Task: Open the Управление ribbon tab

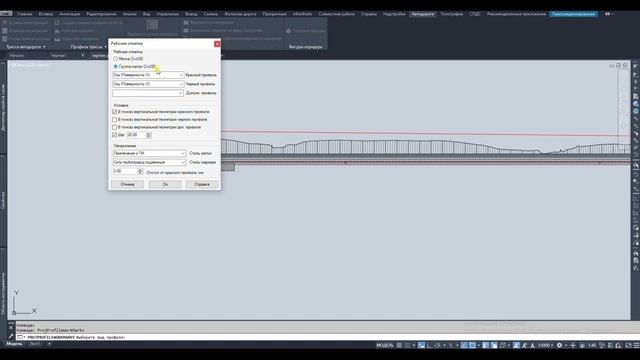Action: click(168, 14)
